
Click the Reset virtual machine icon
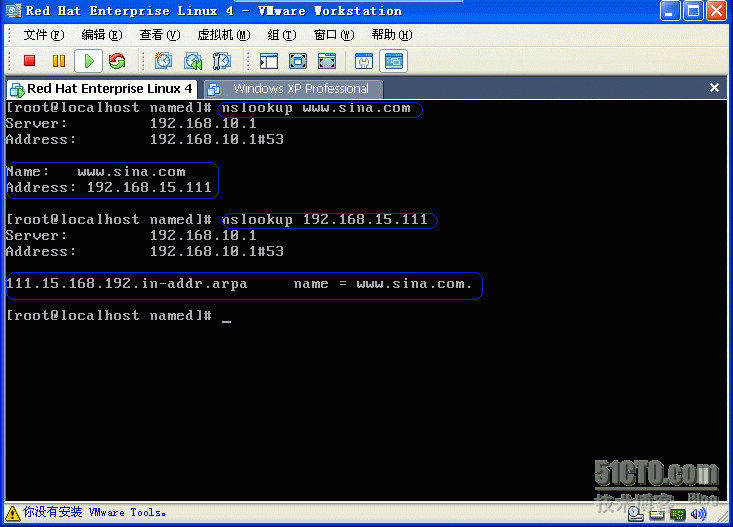coord(117,61)
